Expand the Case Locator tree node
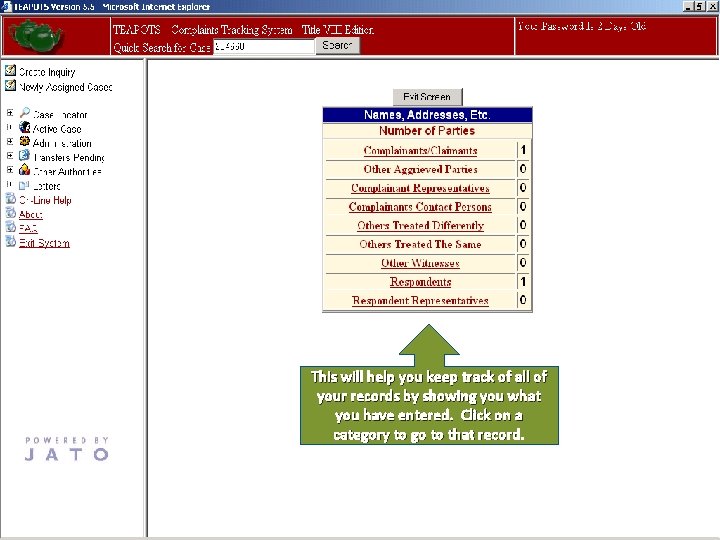 (x=10, y=113)
